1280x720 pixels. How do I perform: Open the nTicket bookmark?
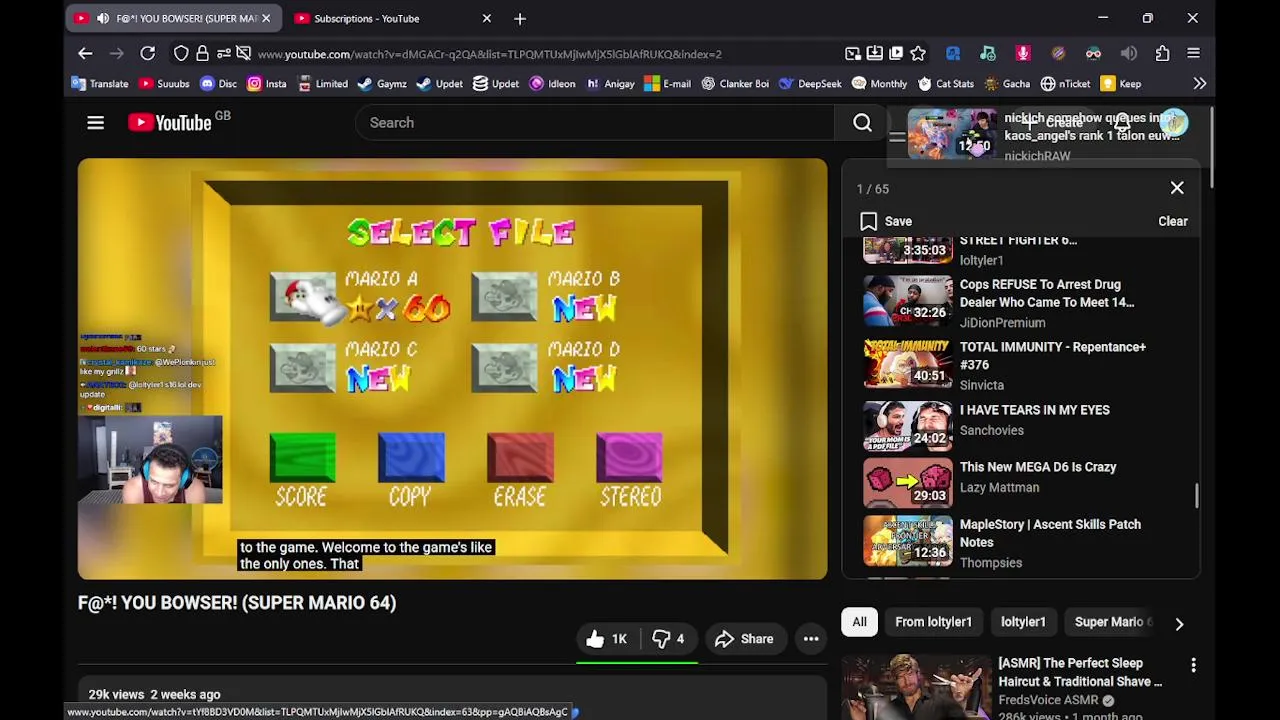tap(1065, 84)
